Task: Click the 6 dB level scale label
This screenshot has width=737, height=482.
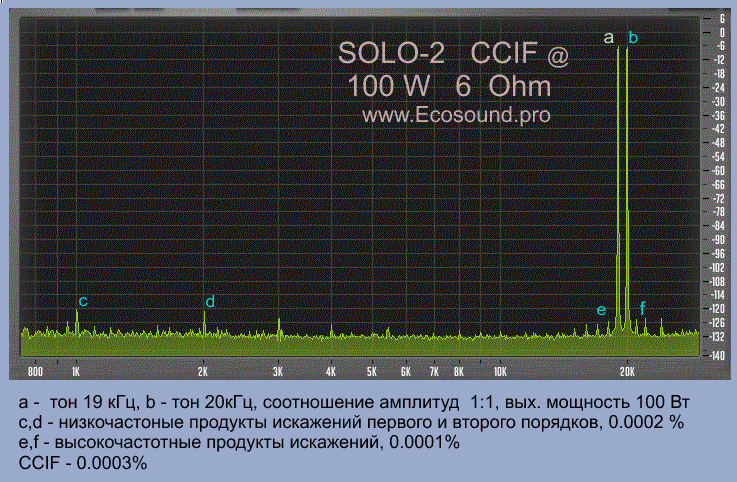Action: (x=722, y=19)
